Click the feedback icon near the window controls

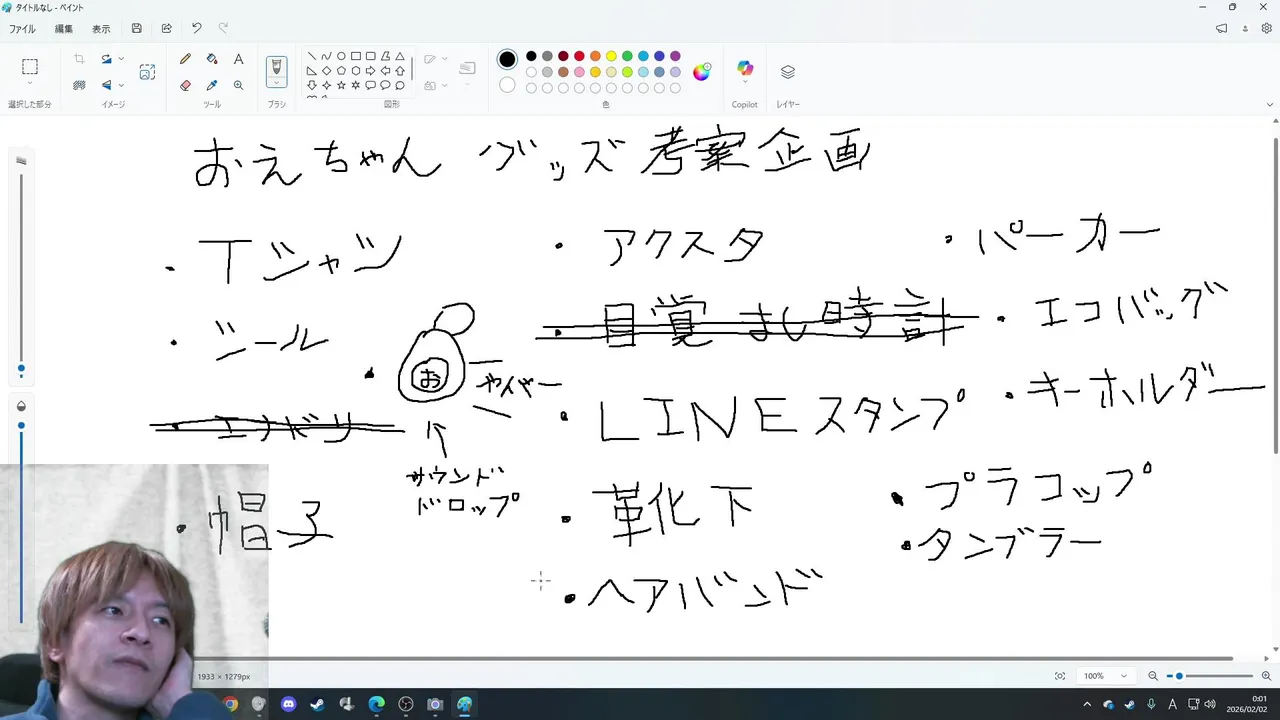click(1221, 29)
